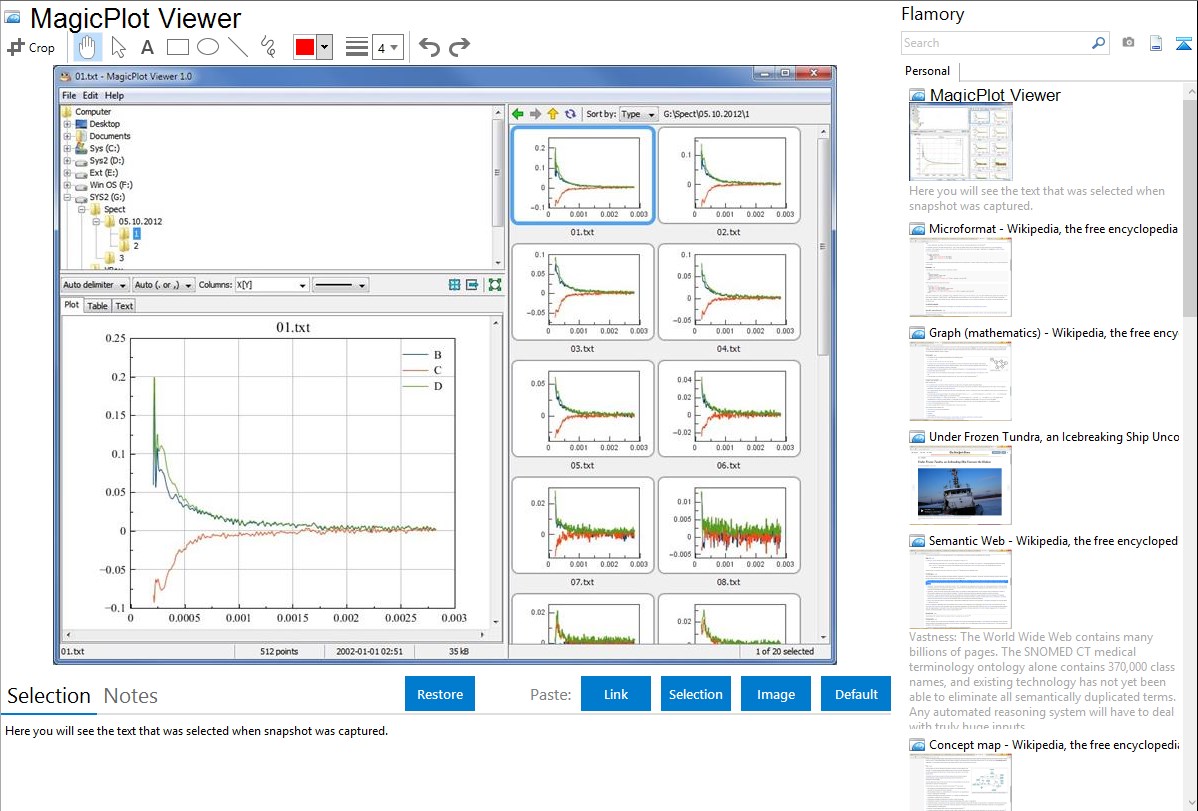
Task: Collapse the SYS2 (G:) drive node
Action: pos(67,197)
